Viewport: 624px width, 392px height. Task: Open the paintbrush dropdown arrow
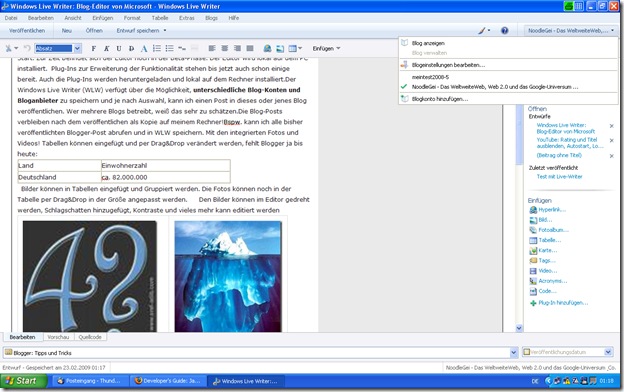[x=489, y=31]
